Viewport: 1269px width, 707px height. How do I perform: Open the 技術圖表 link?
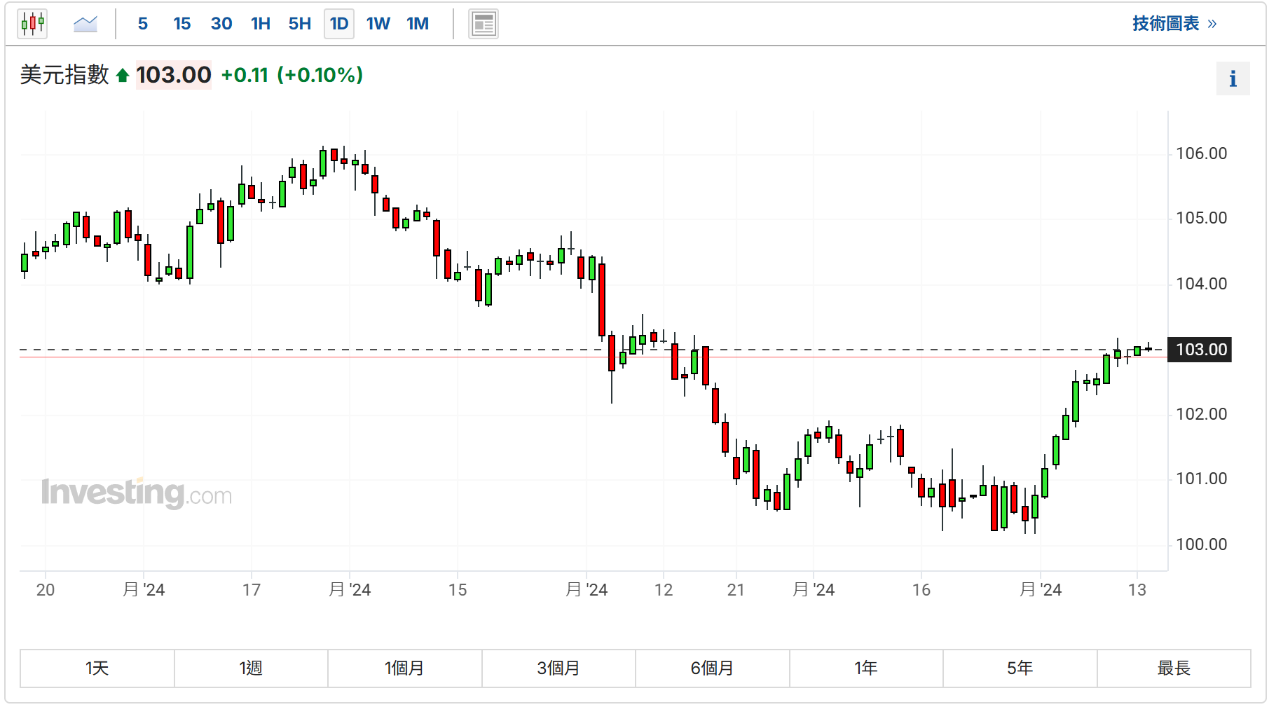1174,23
